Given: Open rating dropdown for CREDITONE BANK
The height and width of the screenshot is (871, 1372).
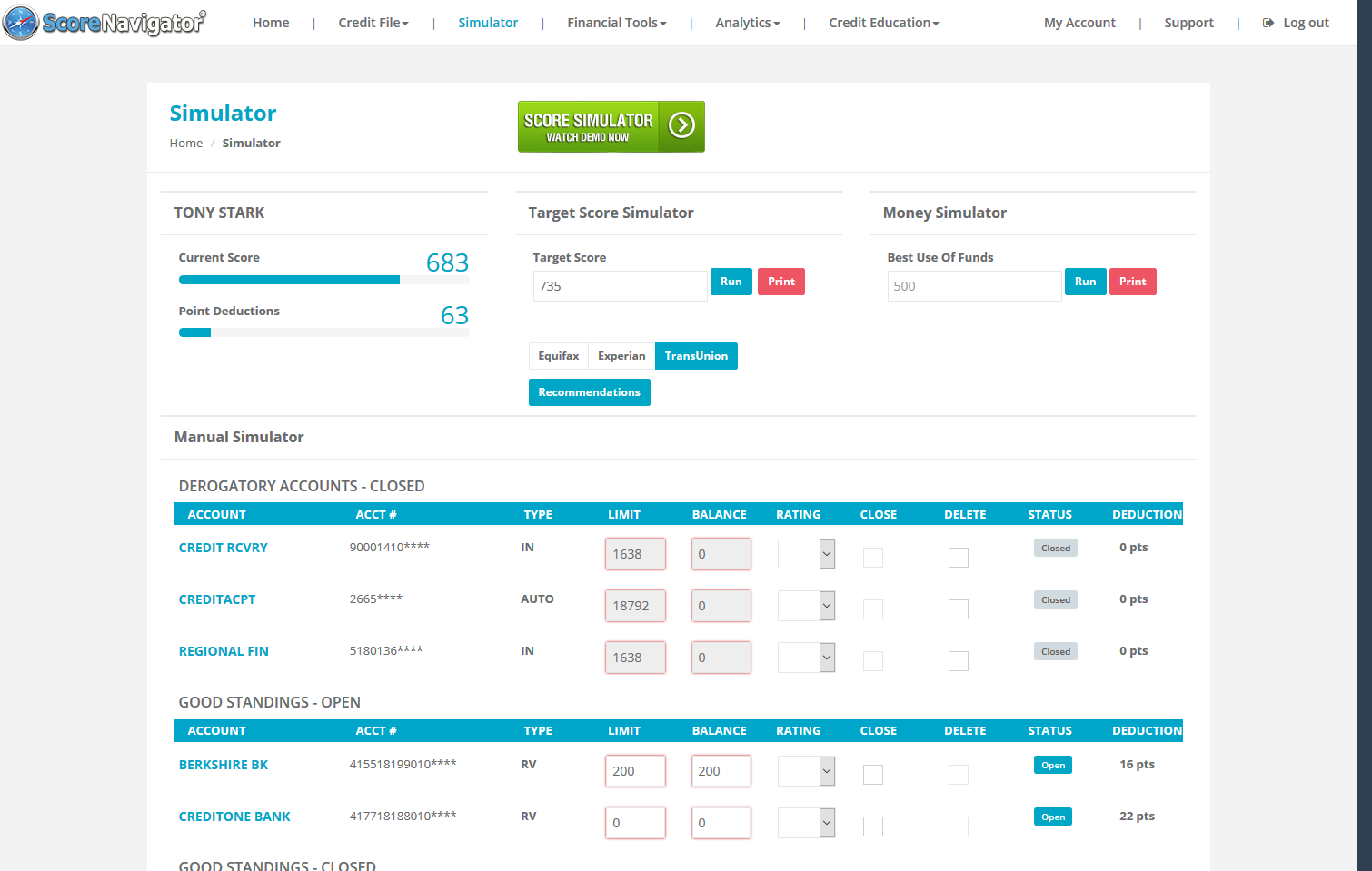Looking at the screenshot, I should point(806,823).
